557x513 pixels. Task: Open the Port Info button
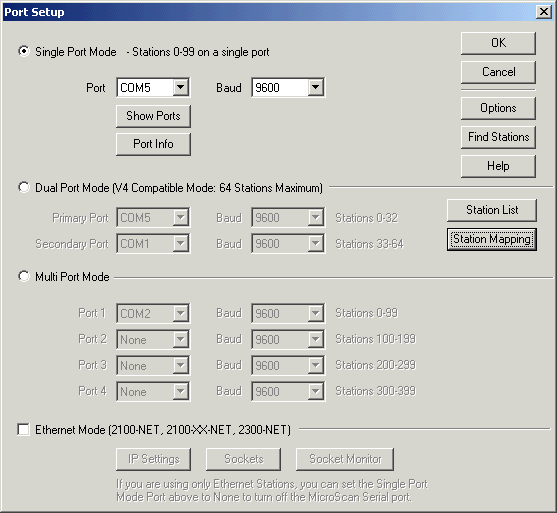153,144
